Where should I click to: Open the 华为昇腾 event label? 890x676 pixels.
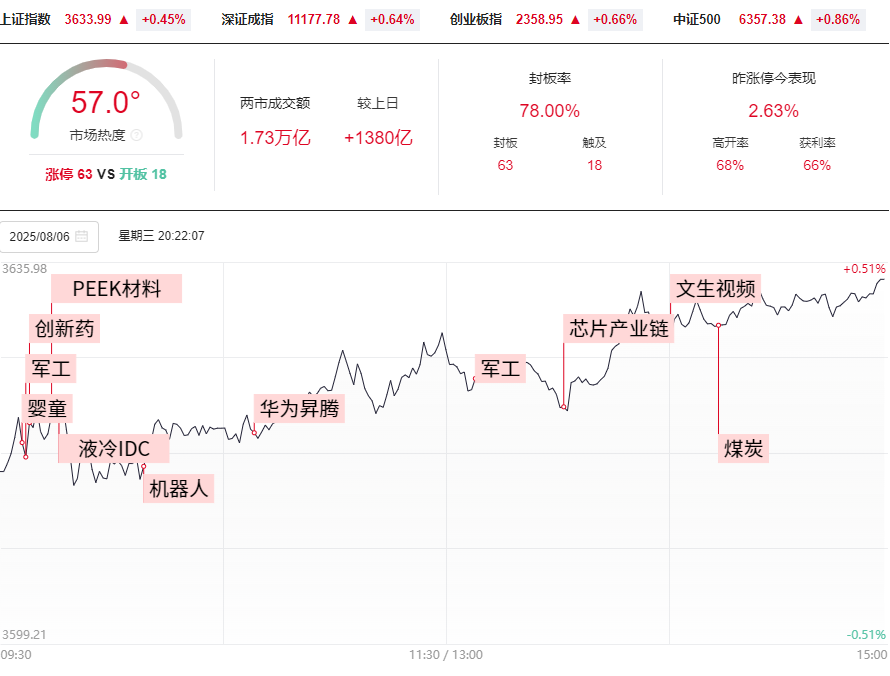point(299,409)
